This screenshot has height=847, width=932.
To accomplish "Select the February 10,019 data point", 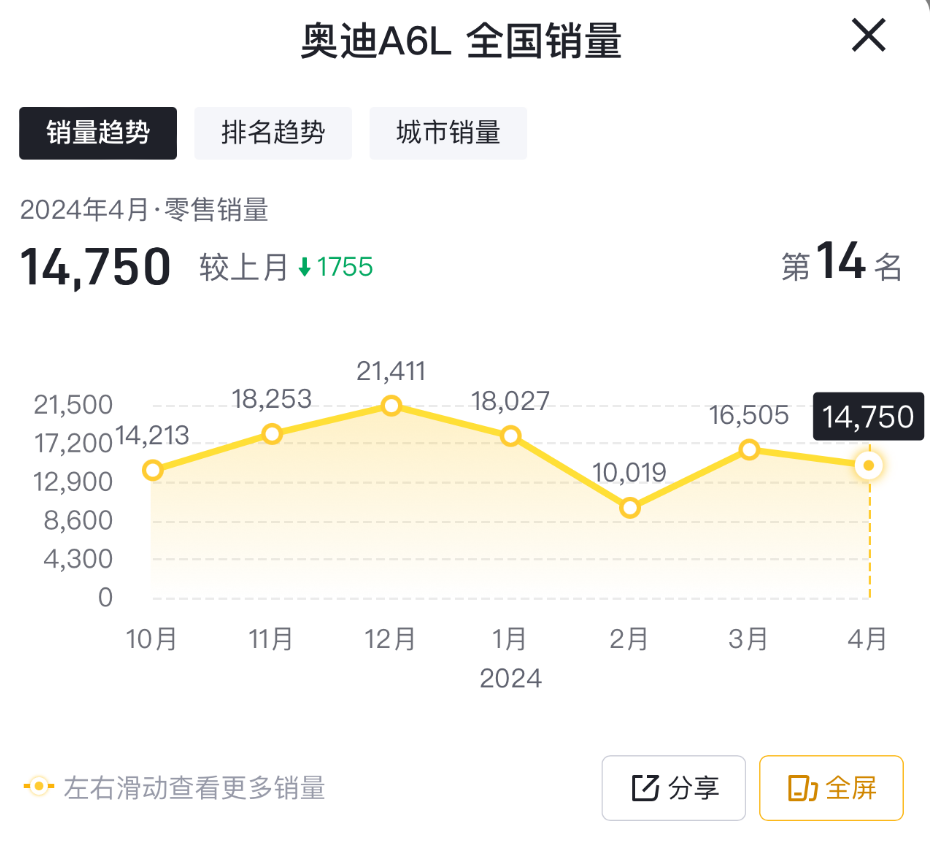I will [630, 508].
